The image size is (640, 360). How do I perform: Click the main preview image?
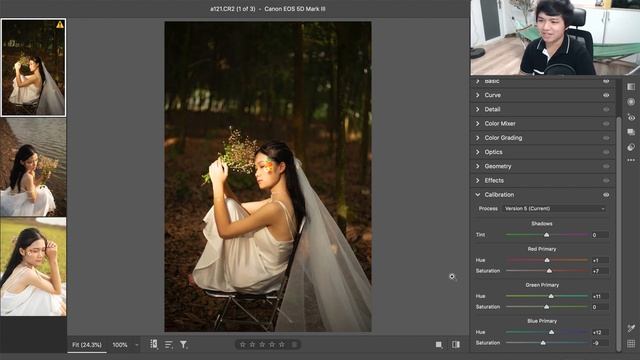(268, 177)
